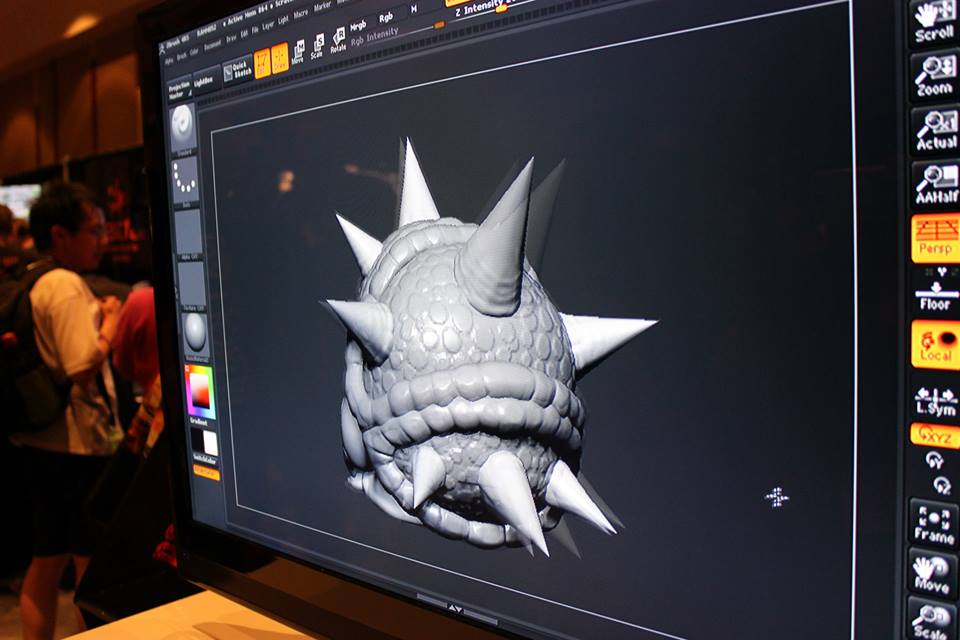Viewport: 960px width, 640px height.
Task: Select the Scale tool in top shelf
Action: [317, 47]
